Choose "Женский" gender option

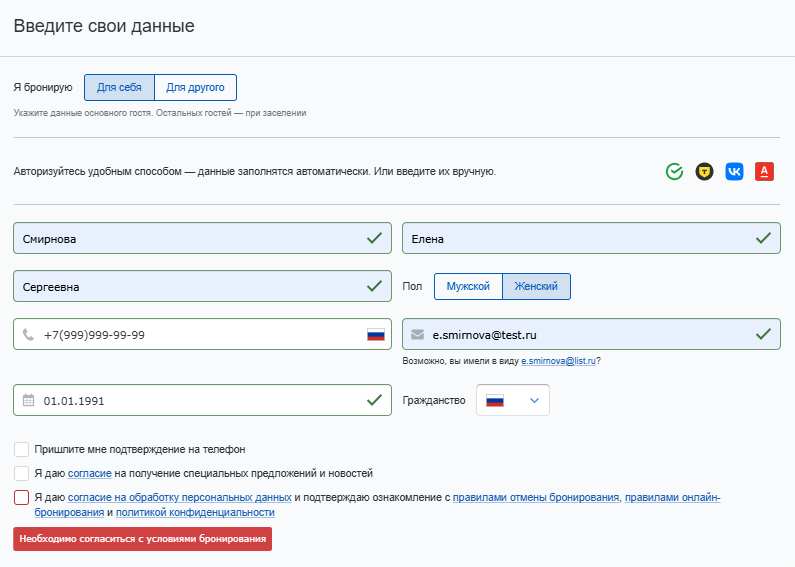[536, 287]
